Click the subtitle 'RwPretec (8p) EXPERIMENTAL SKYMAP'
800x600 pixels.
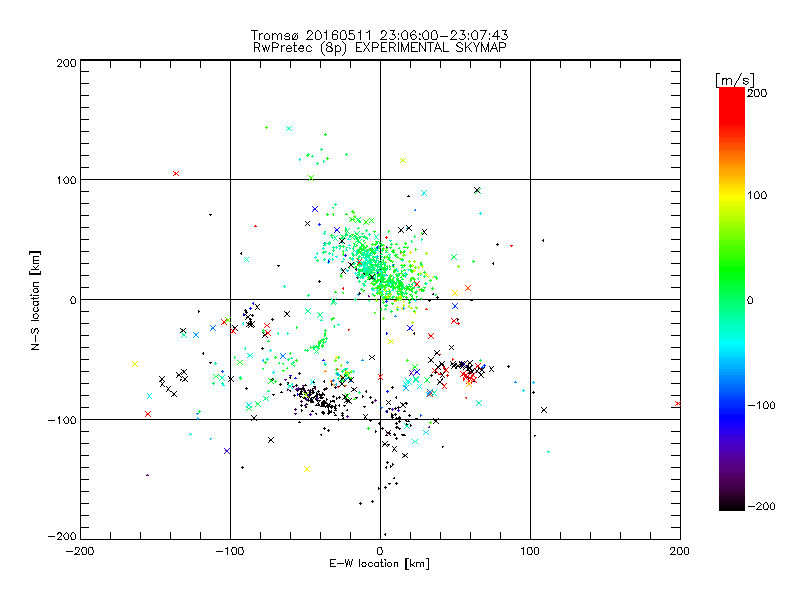379,48
